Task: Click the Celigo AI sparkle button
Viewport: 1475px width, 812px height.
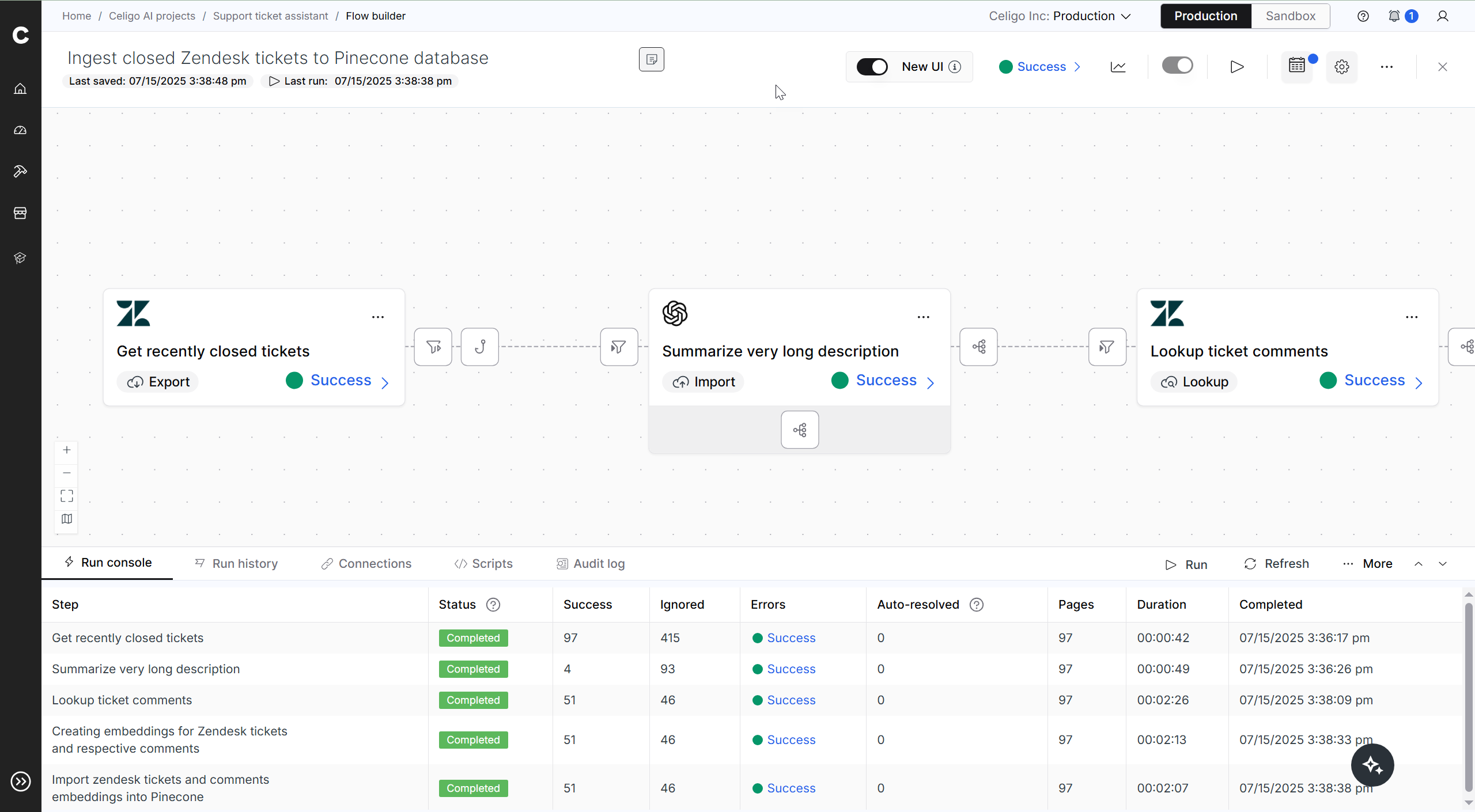Action: tap(1372, 765)
